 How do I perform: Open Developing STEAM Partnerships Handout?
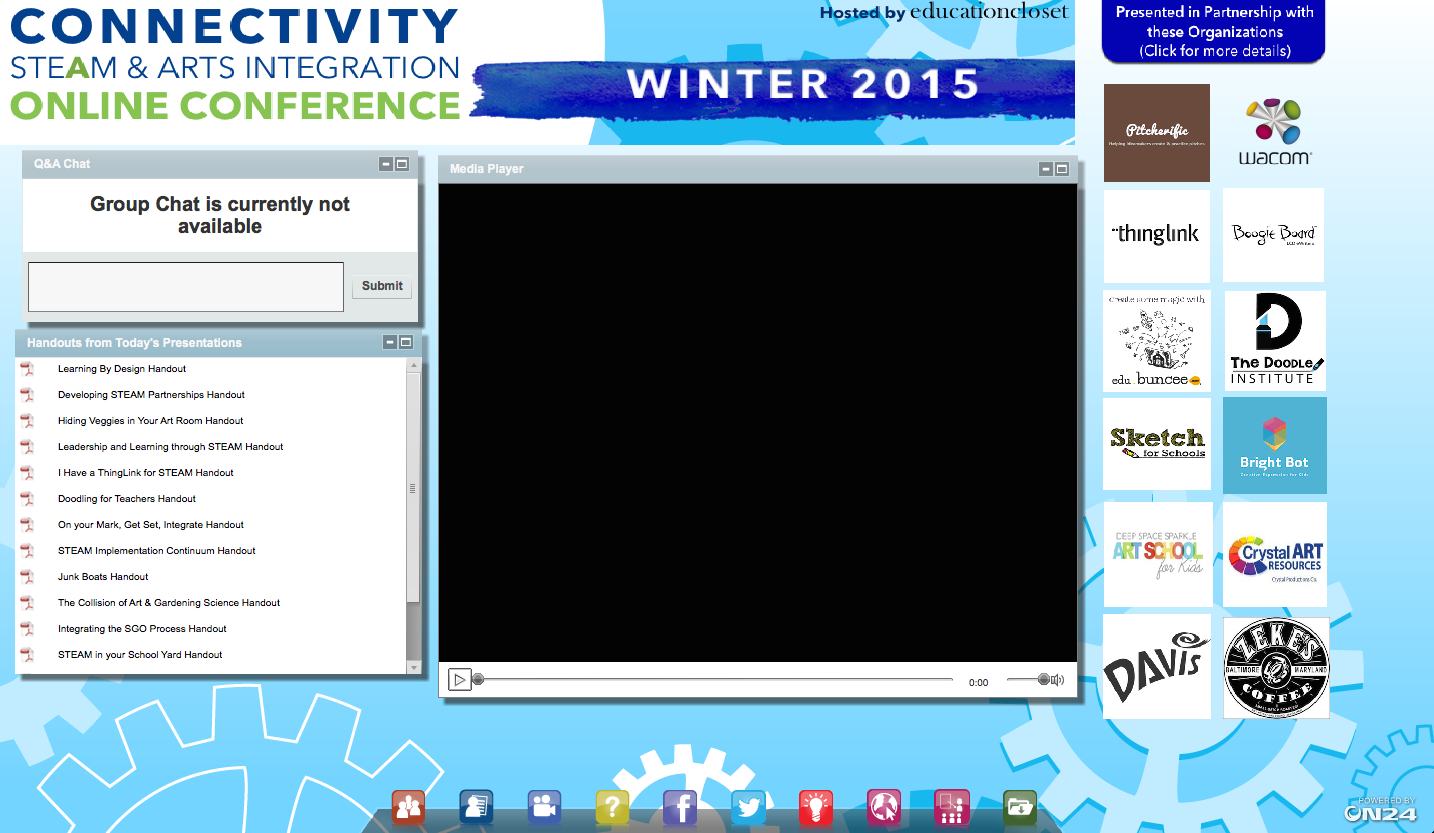pyautogui.click(x=151, y=395)
